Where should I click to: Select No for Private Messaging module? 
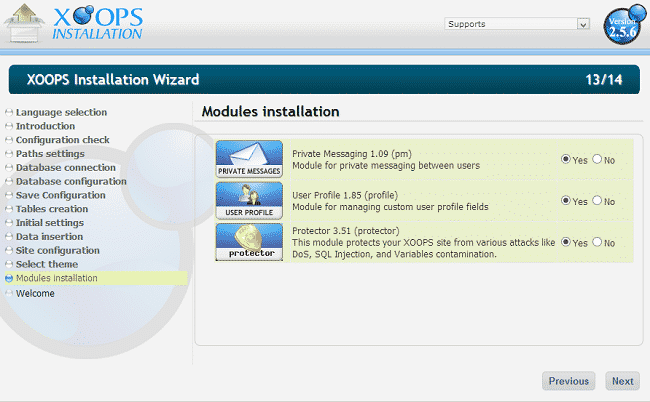[x=597, y=159]
